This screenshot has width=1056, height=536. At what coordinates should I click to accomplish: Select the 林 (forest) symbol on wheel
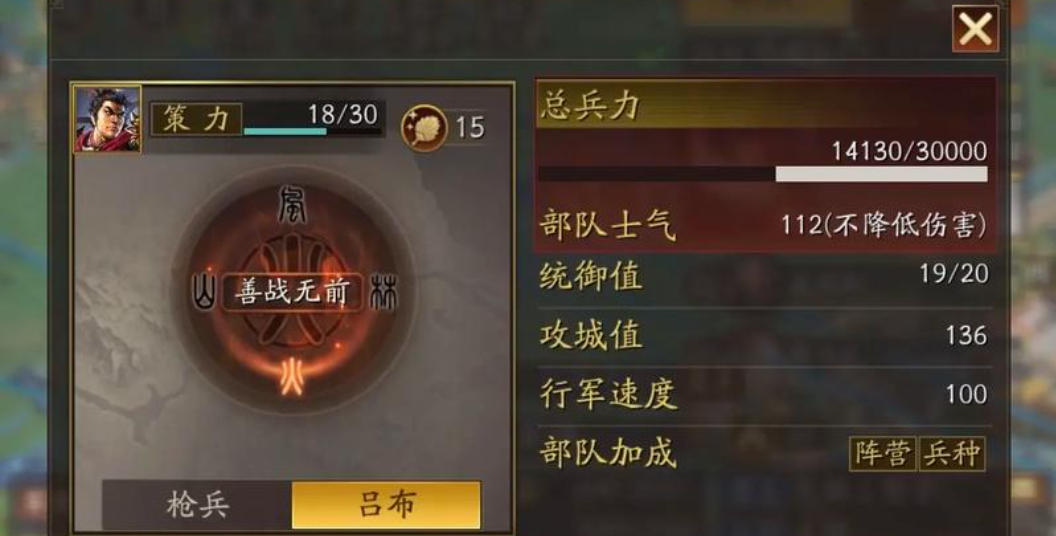click(385, 292)
